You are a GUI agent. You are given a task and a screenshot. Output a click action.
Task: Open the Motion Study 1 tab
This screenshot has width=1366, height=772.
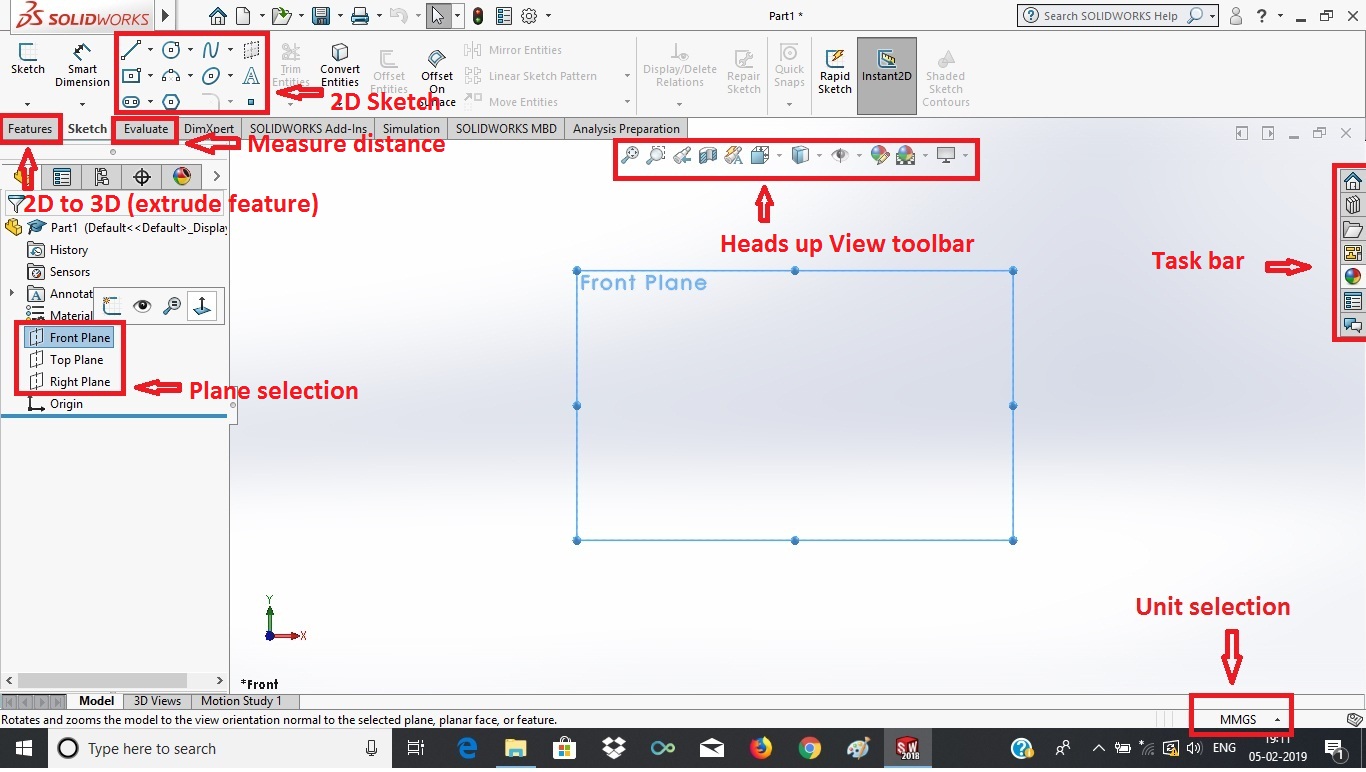tap(242, 701)
